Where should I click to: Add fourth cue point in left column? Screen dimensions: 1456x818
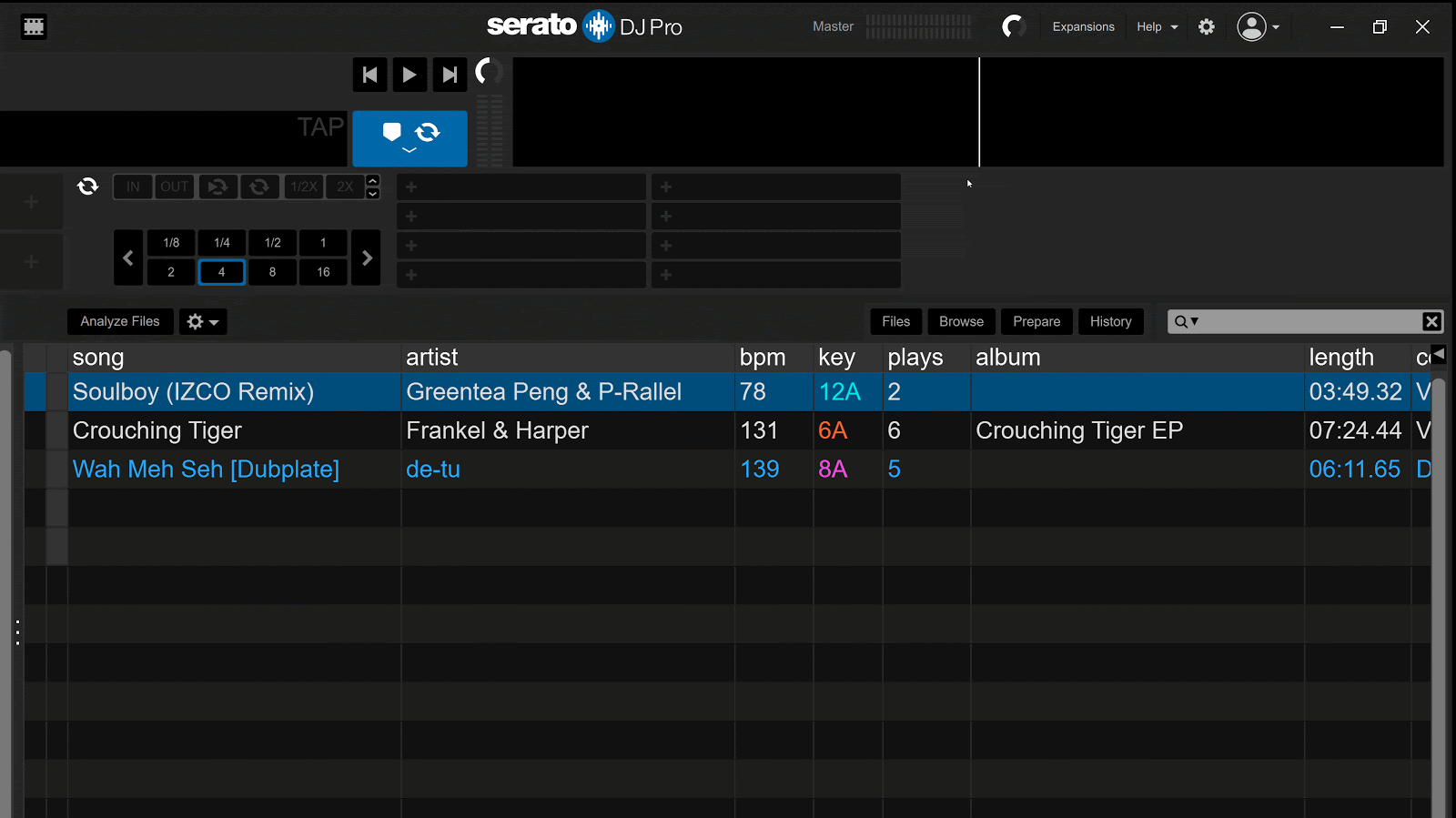tap(521, 275)
